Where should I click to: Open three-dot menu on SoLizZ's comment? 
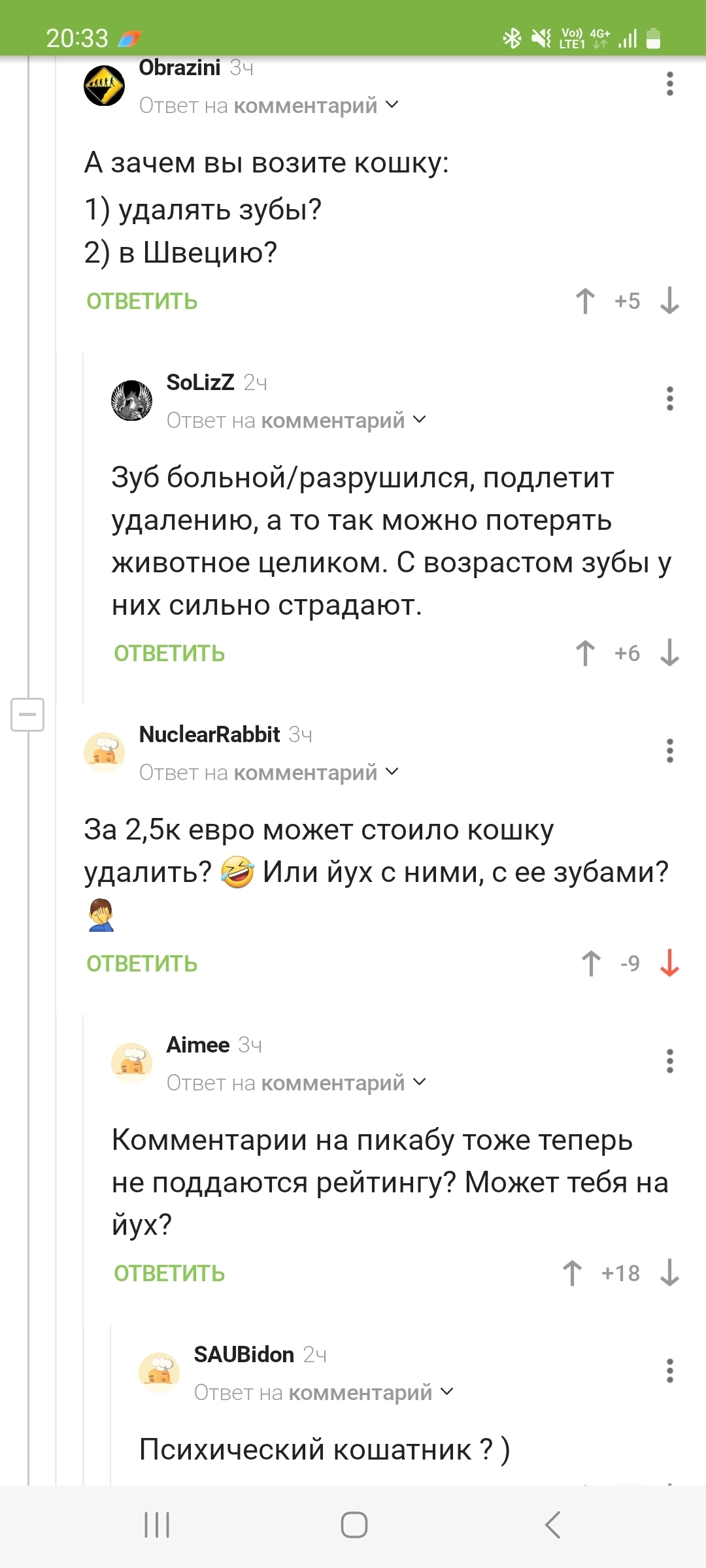coord(669,399)
